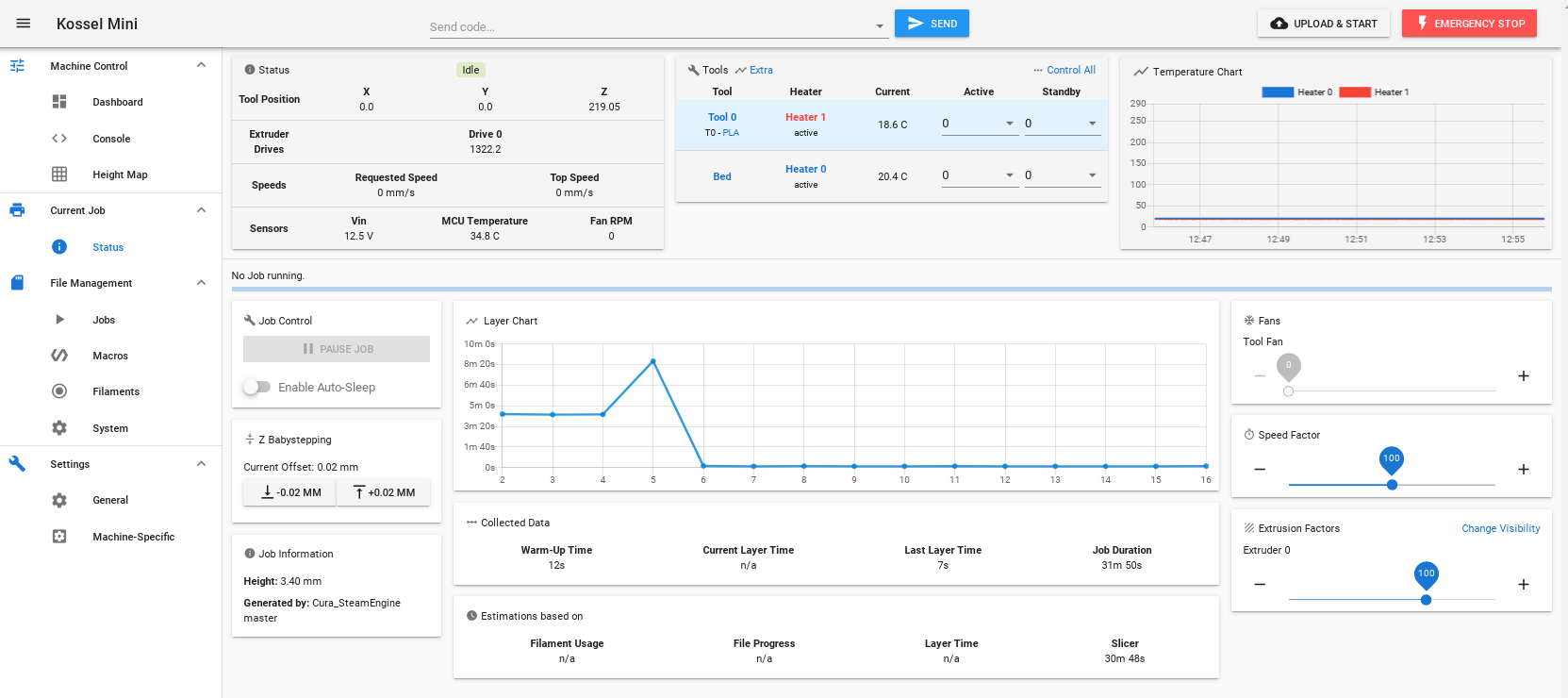Decrease Tool Fan with minus icon
This screenshot has width=1568, height=698.
[x=1260, y=375]
